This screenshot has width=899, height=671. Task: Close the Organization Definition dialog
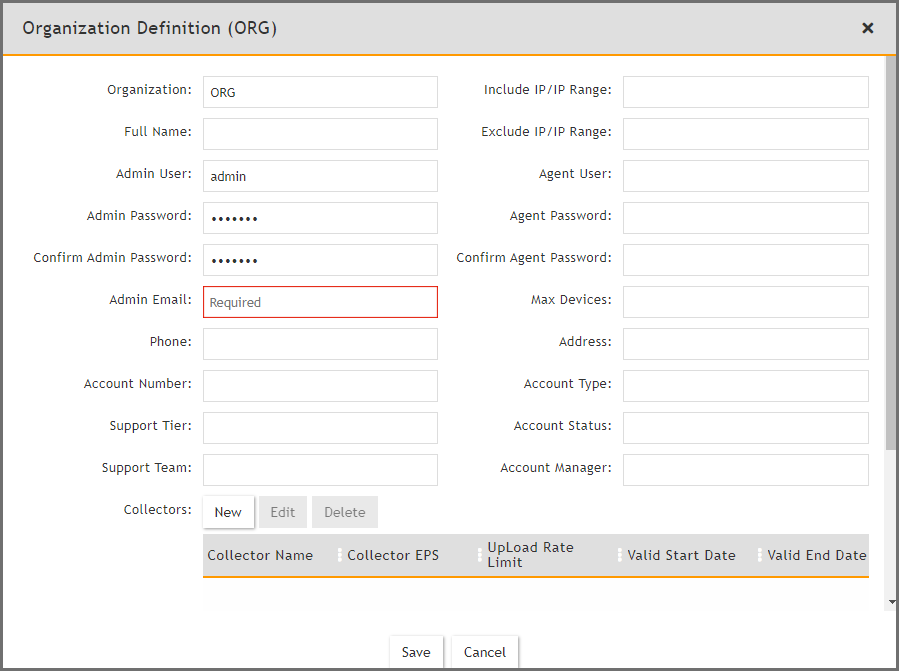(x=867, y=28)
